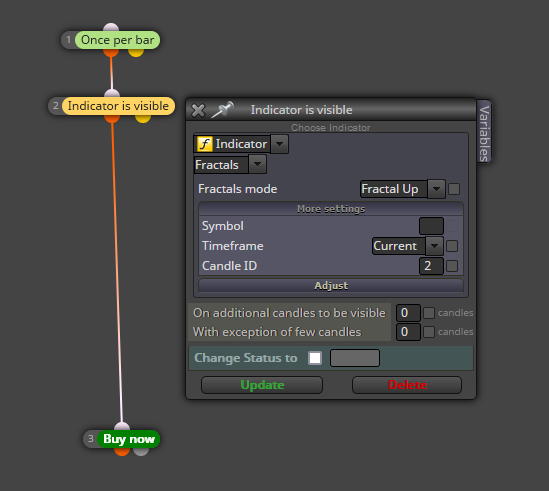Viewport: 549px width, 491px height.
Task: Toggle checkbox next to Candle ID
Action: 452,266
